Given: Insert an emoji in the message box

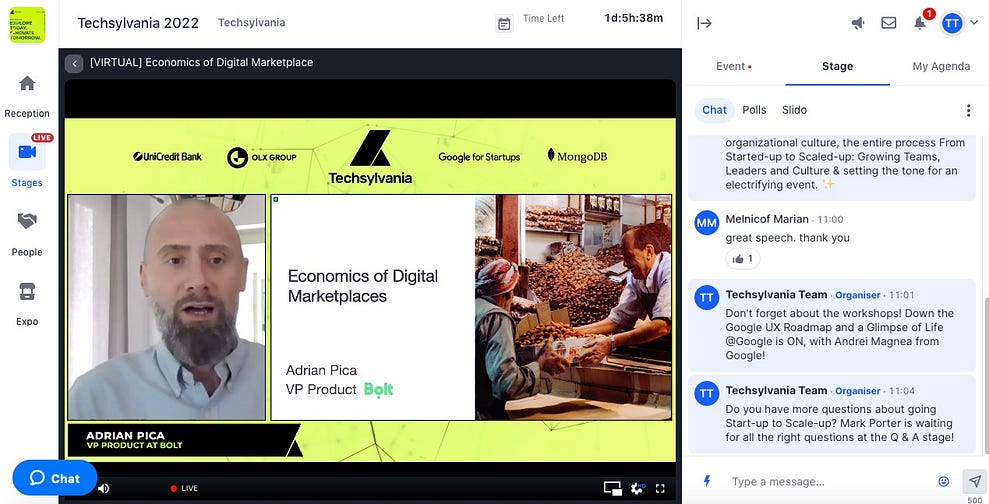Looking at the screenshot, I should [943, 481].
